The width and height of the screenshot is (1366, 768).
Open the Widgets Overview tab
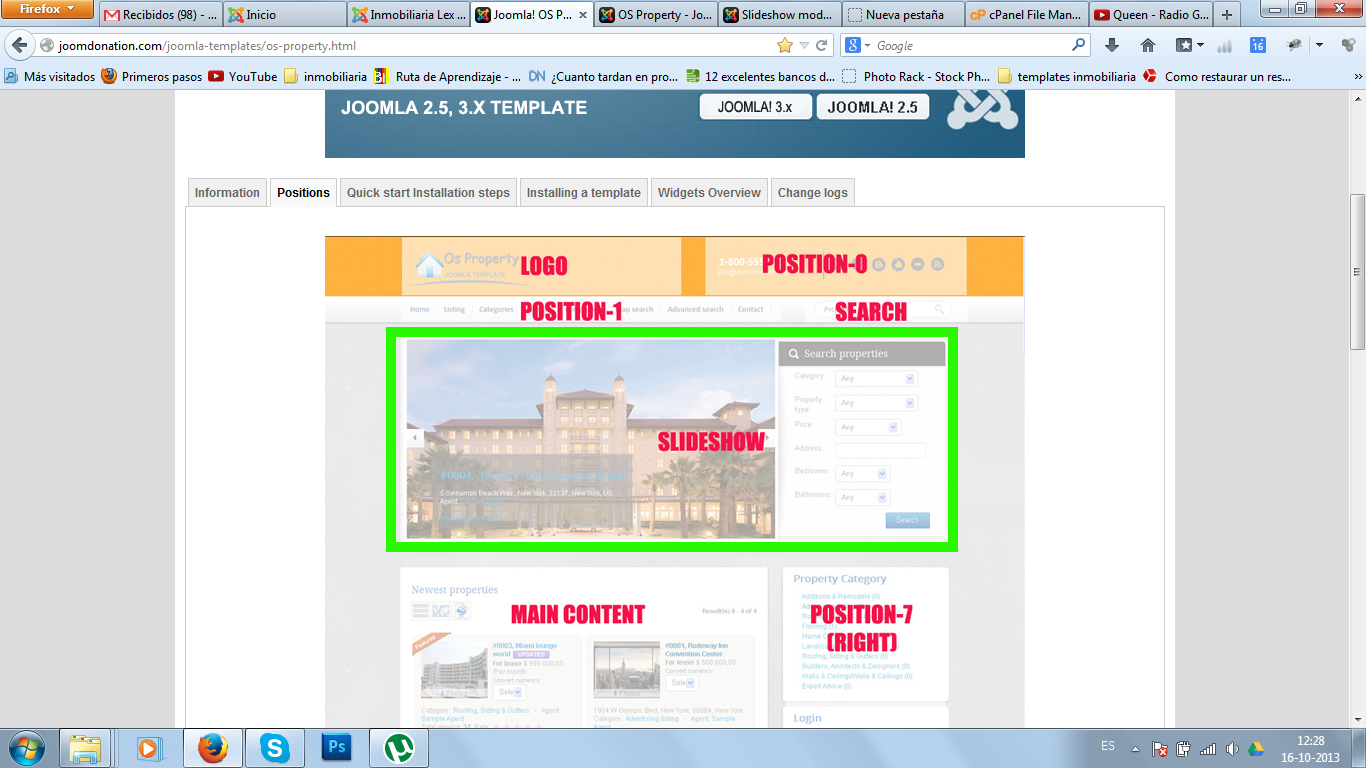click(709, 193)
